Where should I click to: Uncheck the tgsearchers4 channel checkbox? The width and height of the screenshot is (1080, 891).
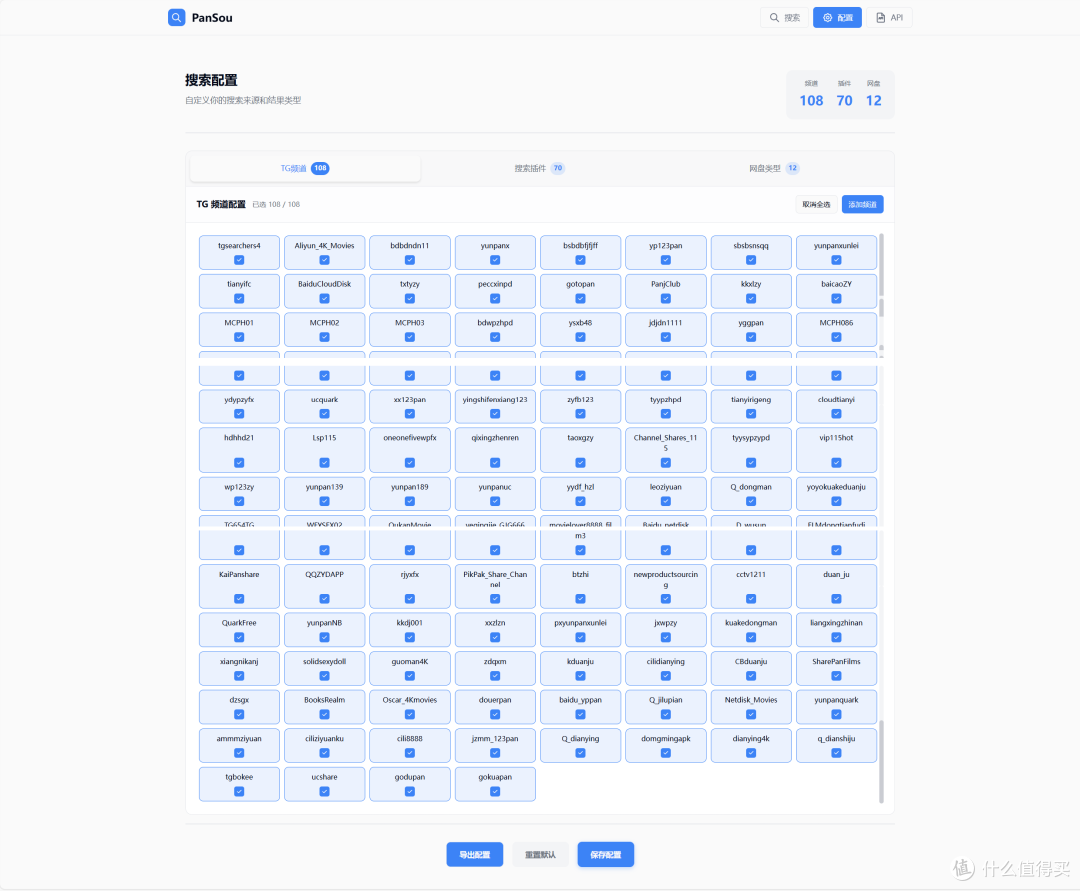(x=239, y=260)
